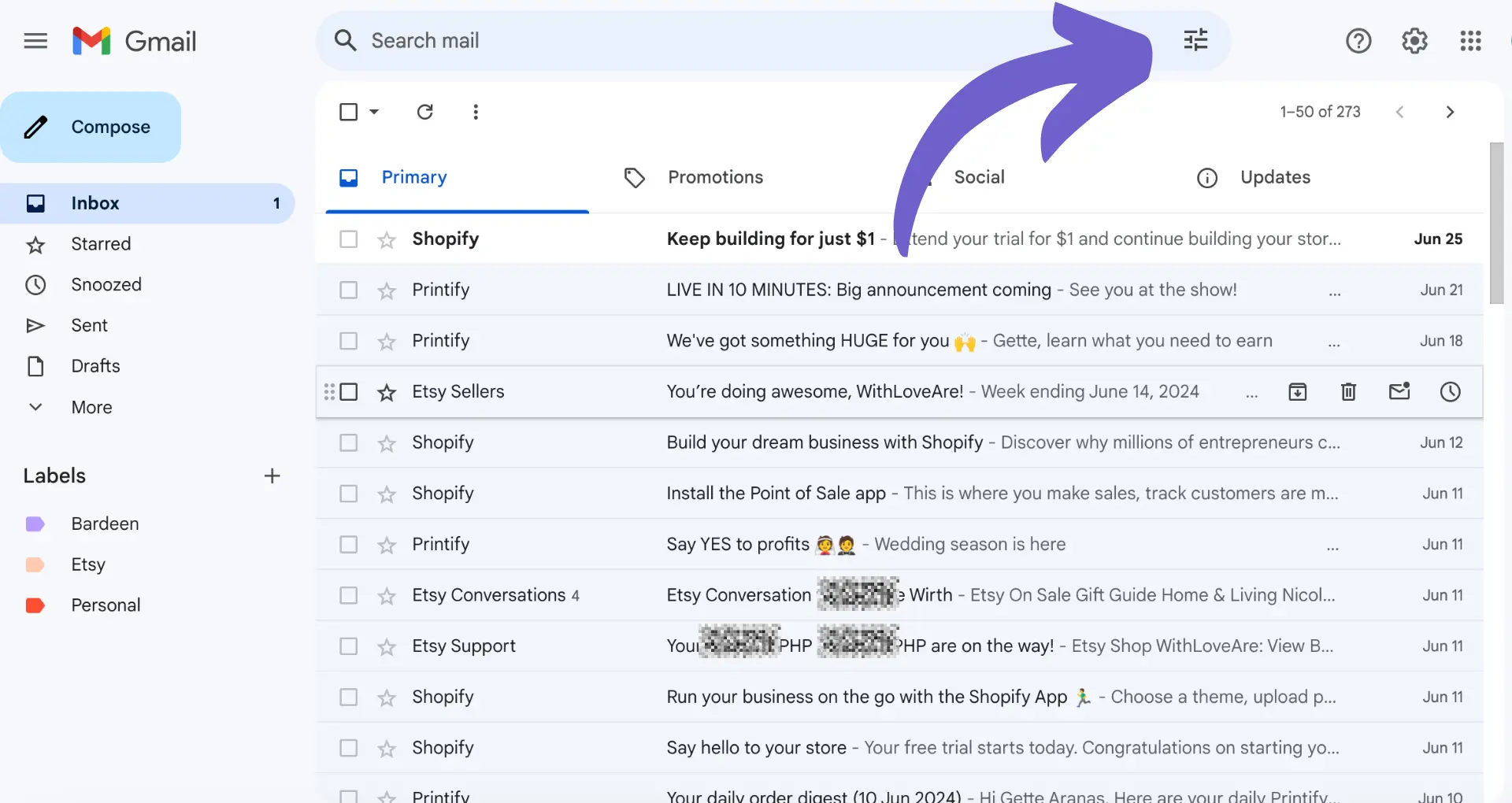This screenshot has width=1512, height=803.
Task: Star the Build your dream business email
Action: point(386,443)
